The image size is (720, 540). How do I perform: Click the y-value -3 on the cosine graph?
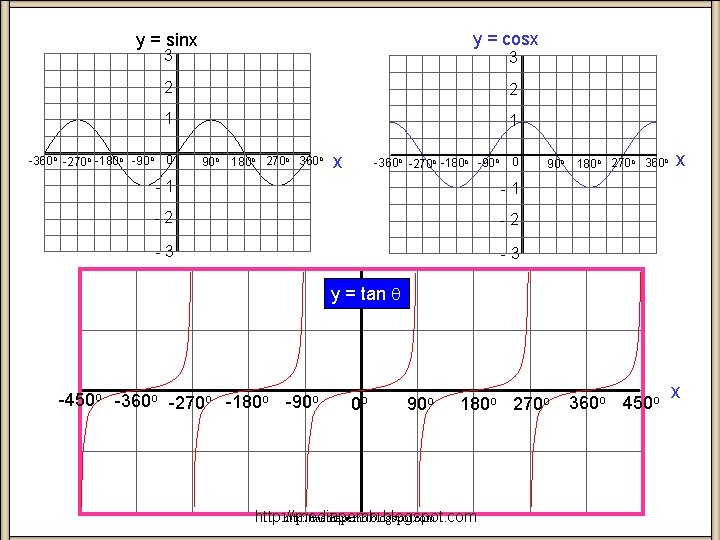pos(510,253)
